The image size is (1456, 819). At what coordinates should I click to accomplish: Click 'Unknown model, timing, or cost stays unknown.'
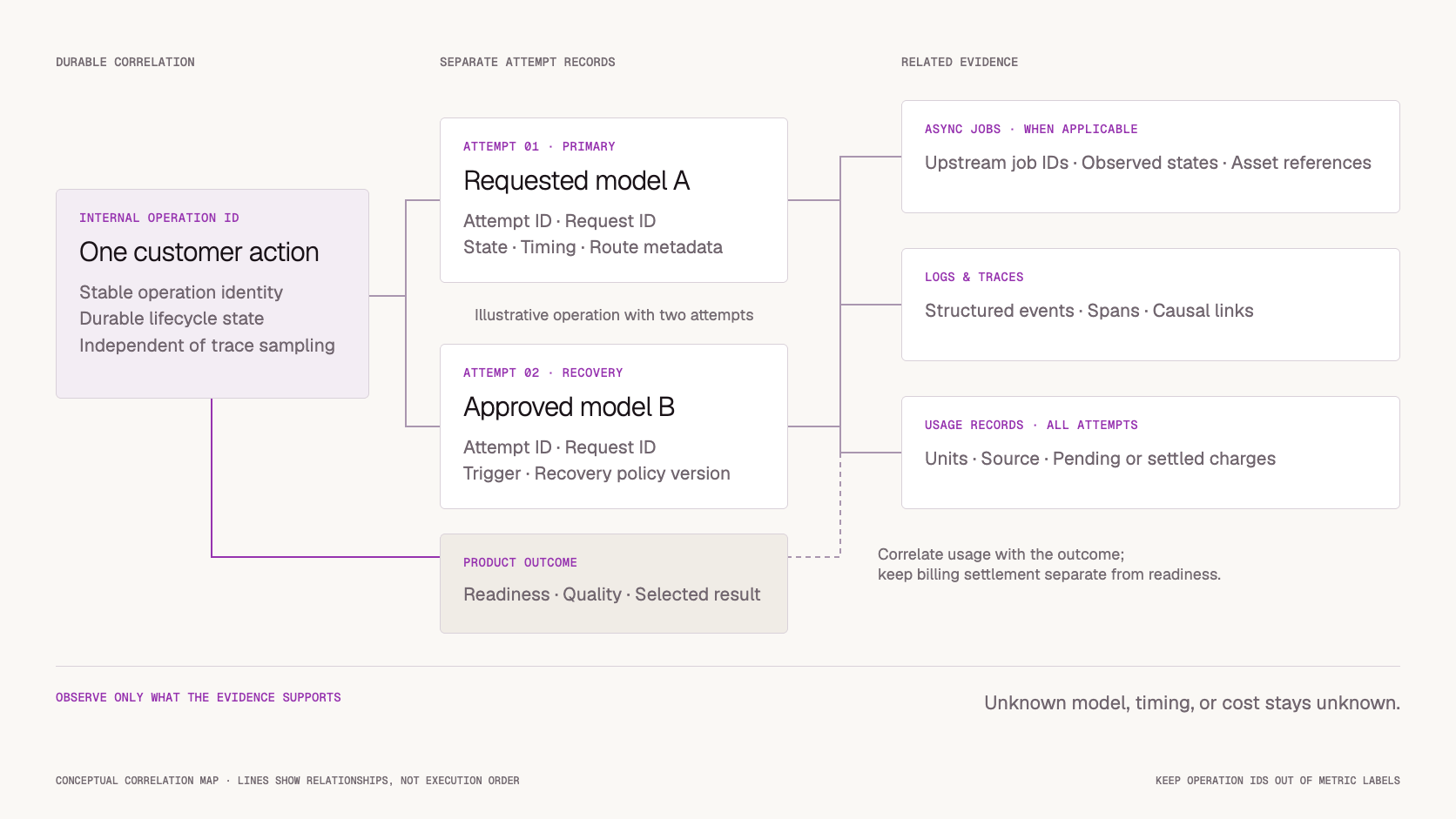tap(1192, 703)
